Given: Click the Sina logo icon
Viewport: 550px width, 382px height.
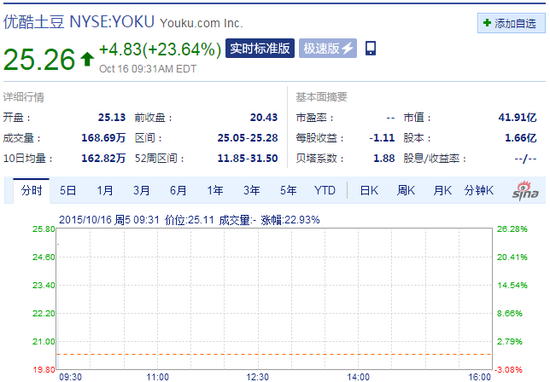Looking at the screenshot, I should pos(525,191).
